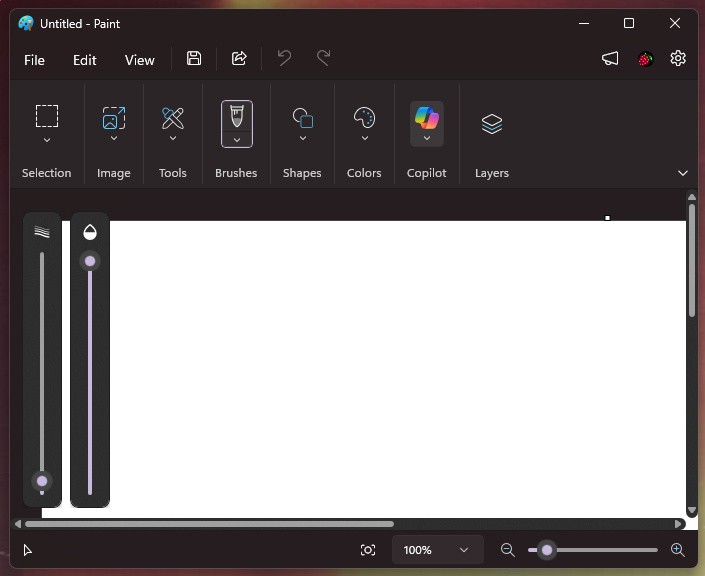Screen dimensions: 705x576
Task: Click the horizontal scrollbar right arrow
Action: click(x=678, y=524)
